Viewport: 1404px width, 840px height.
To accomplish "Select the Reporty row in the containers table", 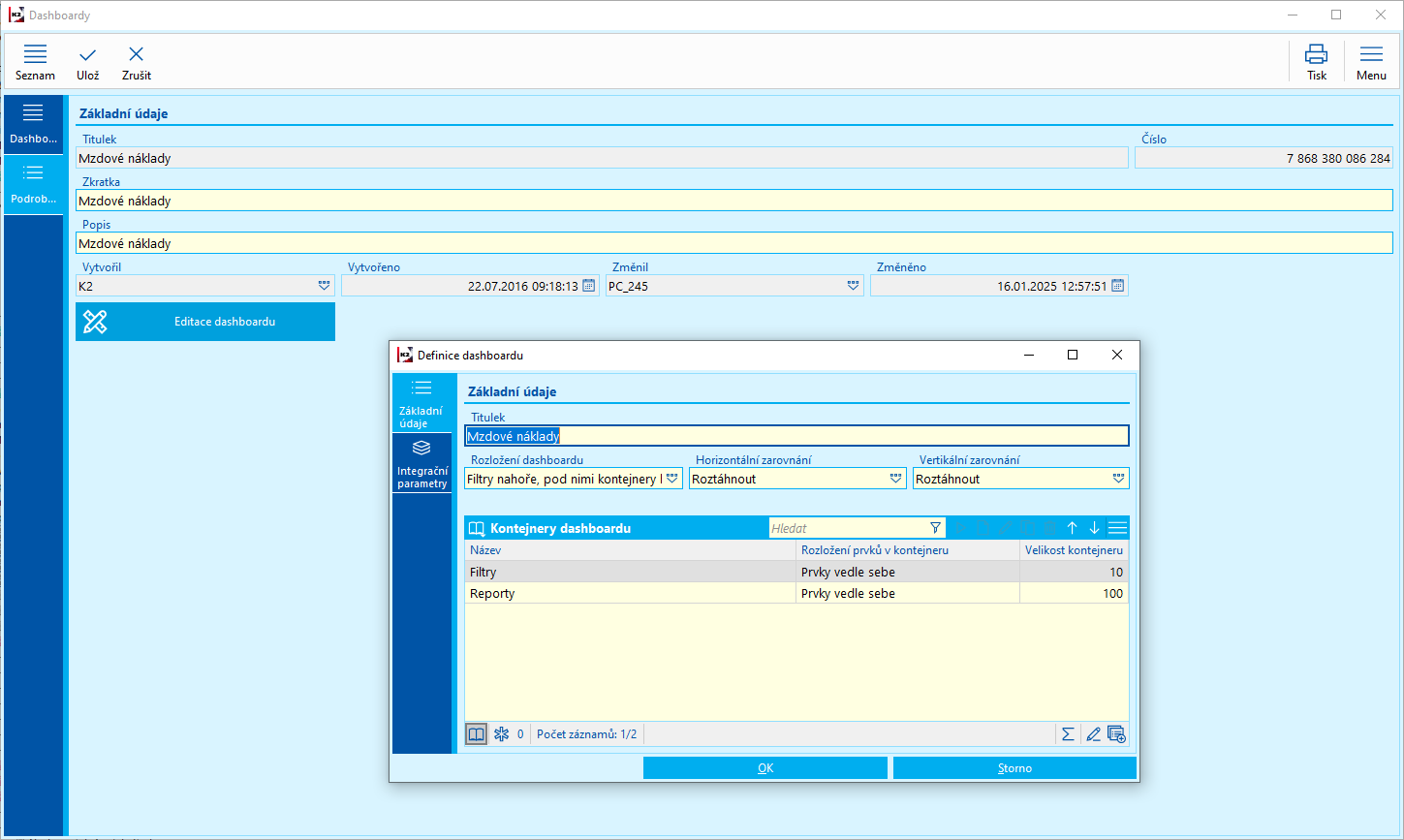I will click(x=796, y=593).
